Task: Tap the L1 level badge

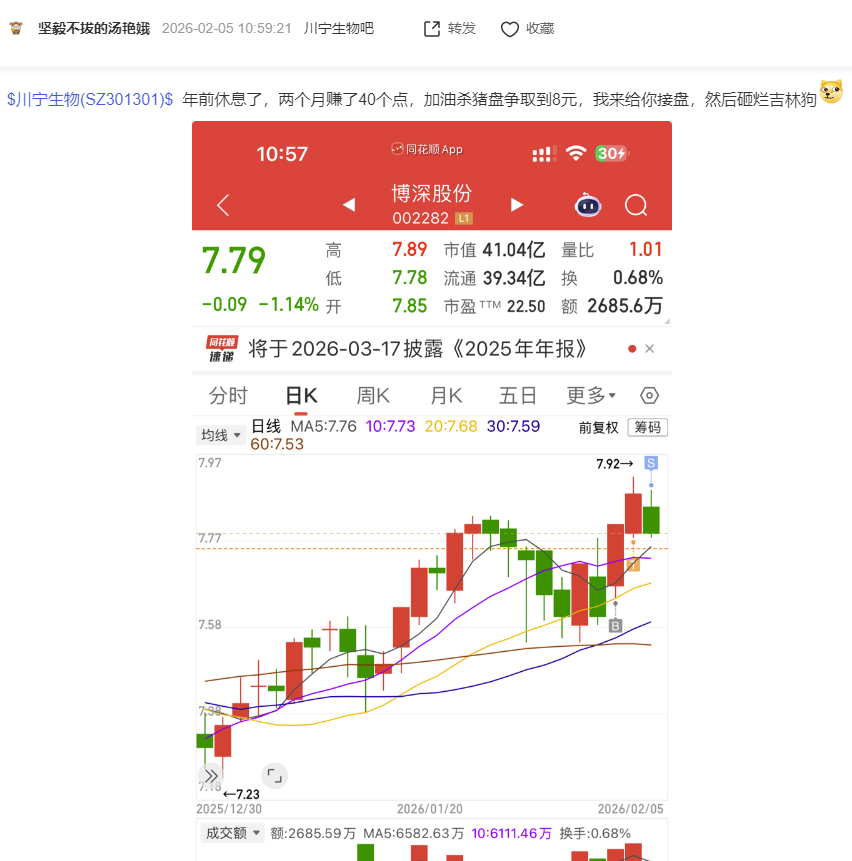Action: point(464,219)
